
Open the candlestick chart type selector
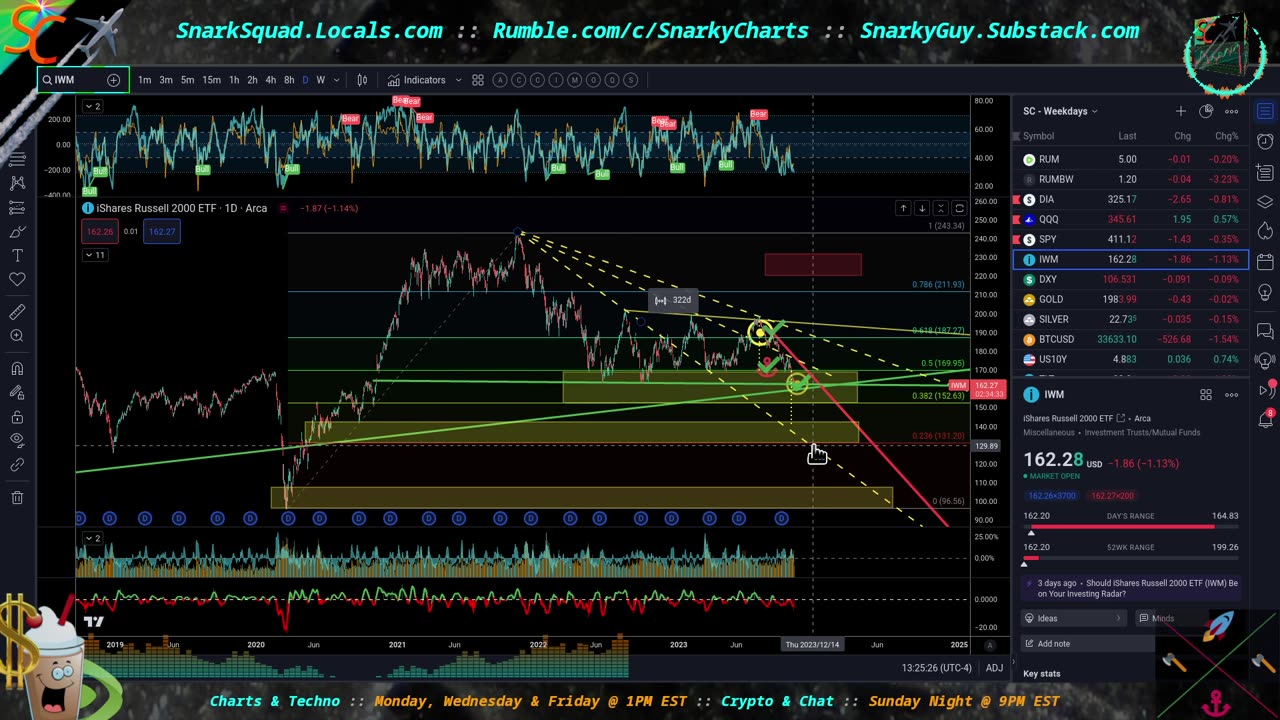(362, 80)
